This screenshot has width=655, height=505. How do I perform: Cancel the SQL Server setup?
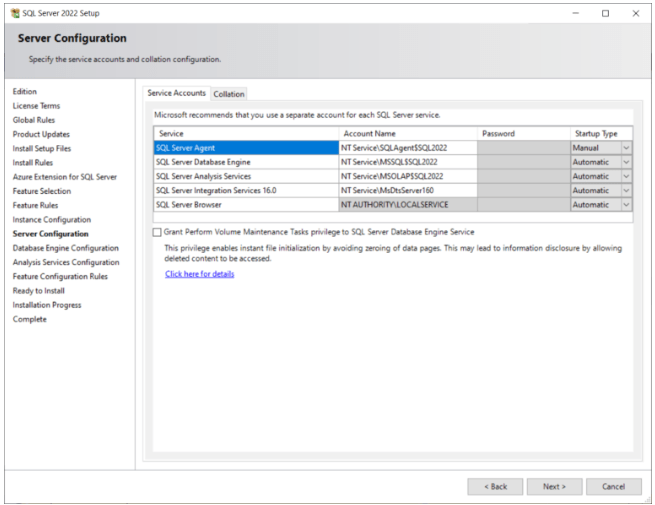point(613,486)
